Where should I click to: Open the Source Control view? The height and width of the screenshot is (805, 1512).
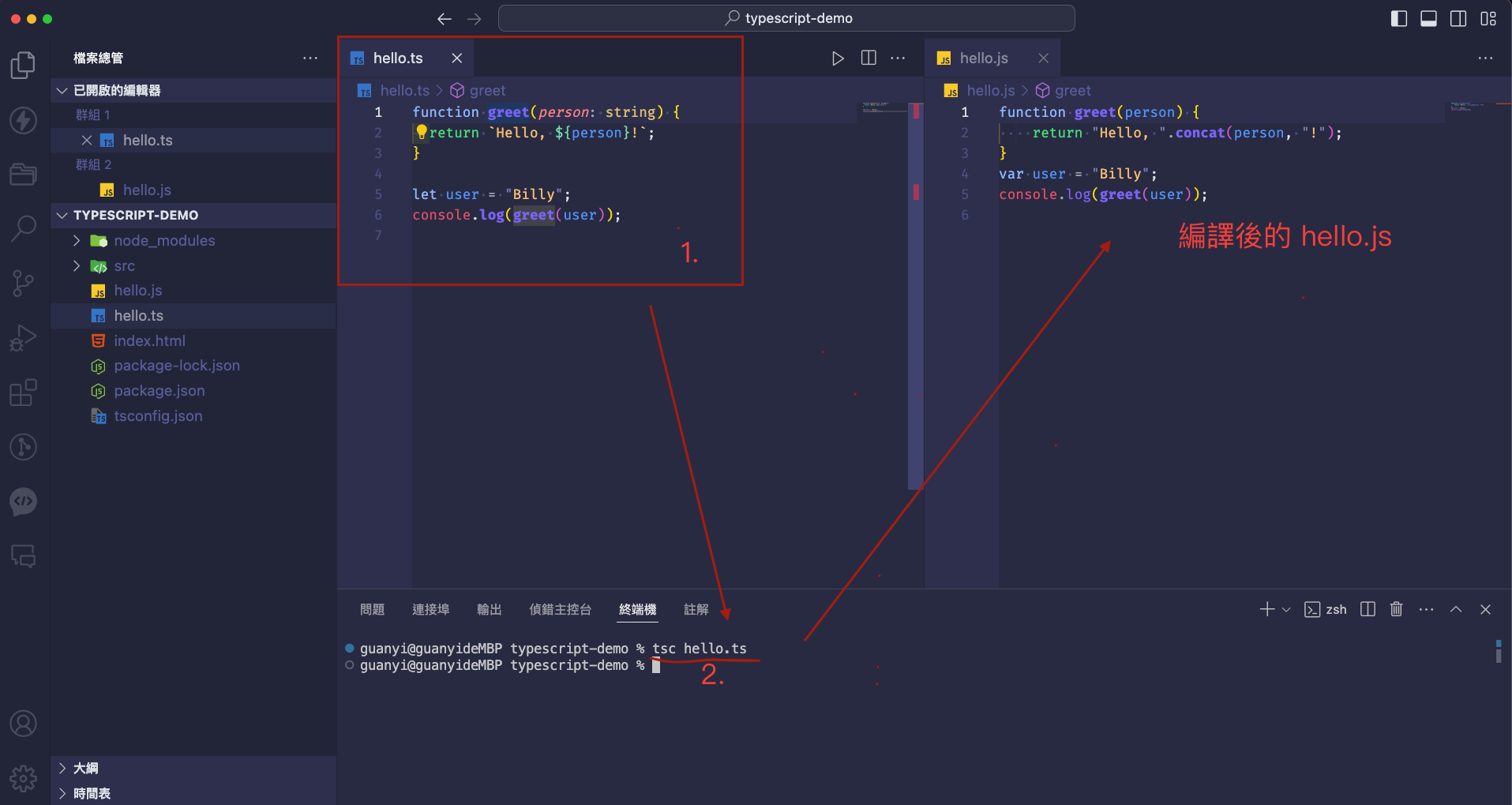pos(24,283)
